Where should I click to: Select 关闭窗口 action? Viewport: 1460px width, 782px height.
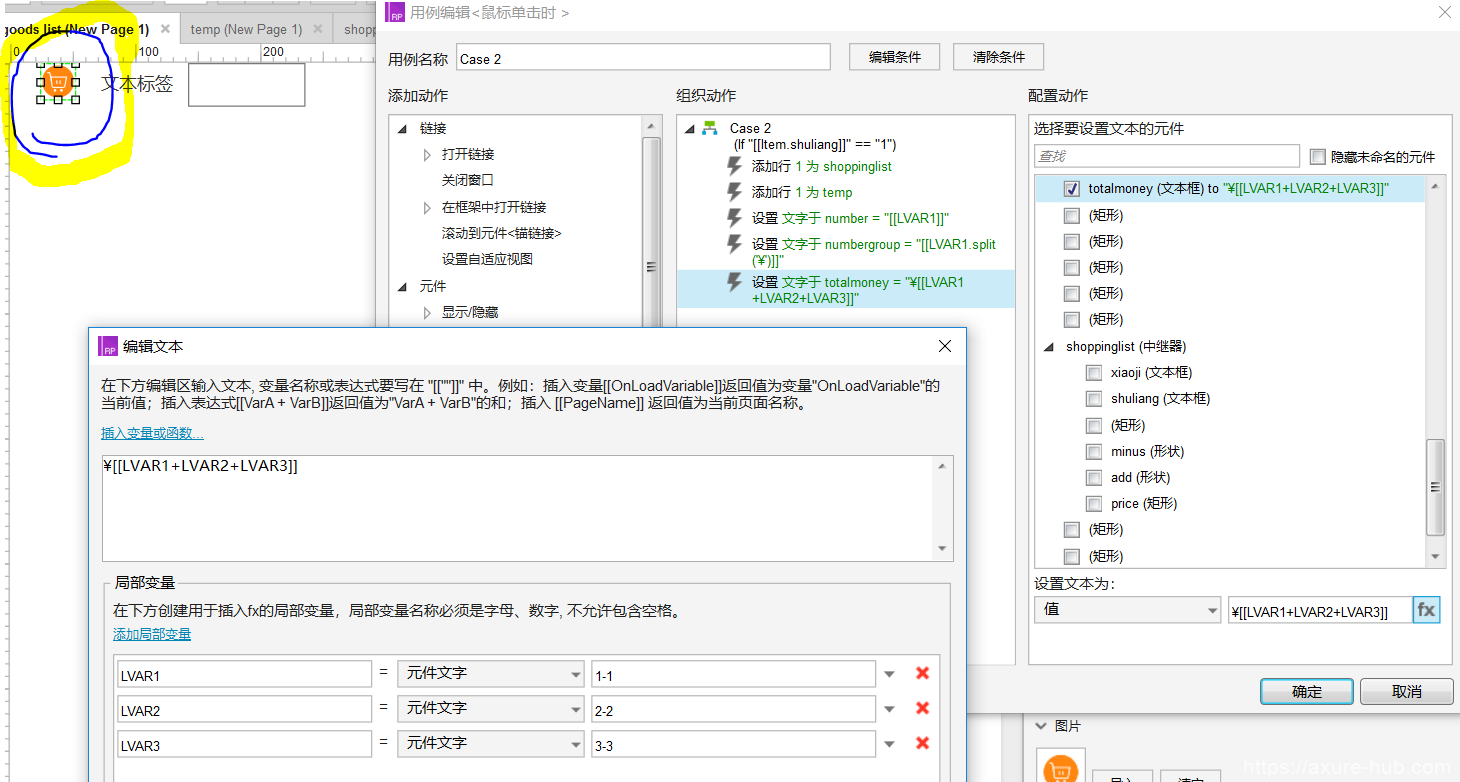tap(468, 181)
